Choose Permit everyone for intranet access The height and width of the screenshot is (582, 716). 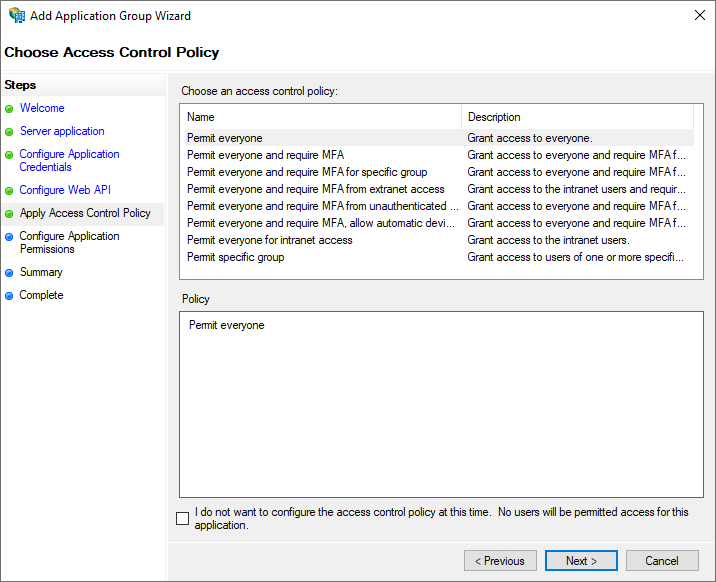point(269,240)
